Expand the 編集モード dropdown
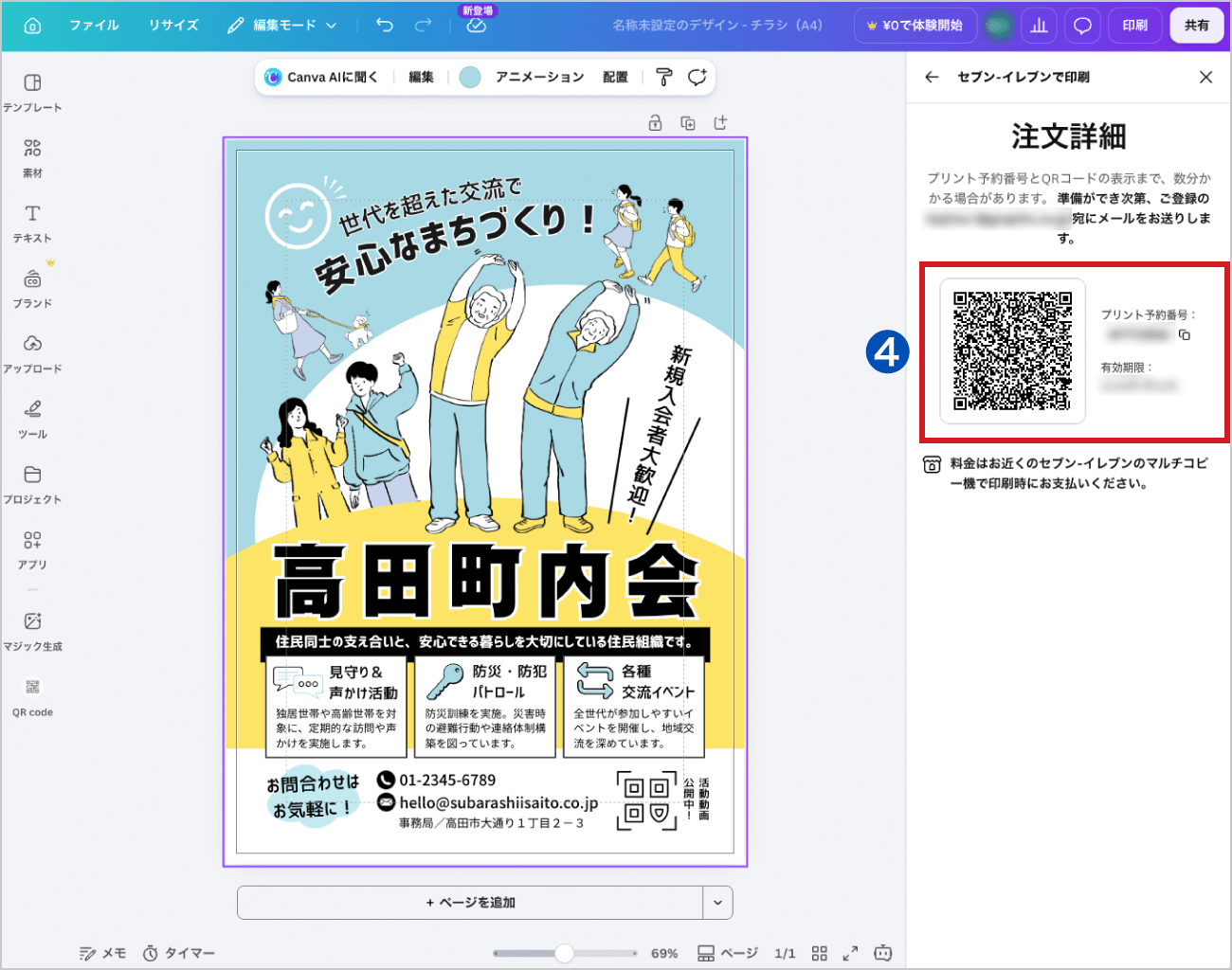 pyautogui.click(x=281, y=26)
